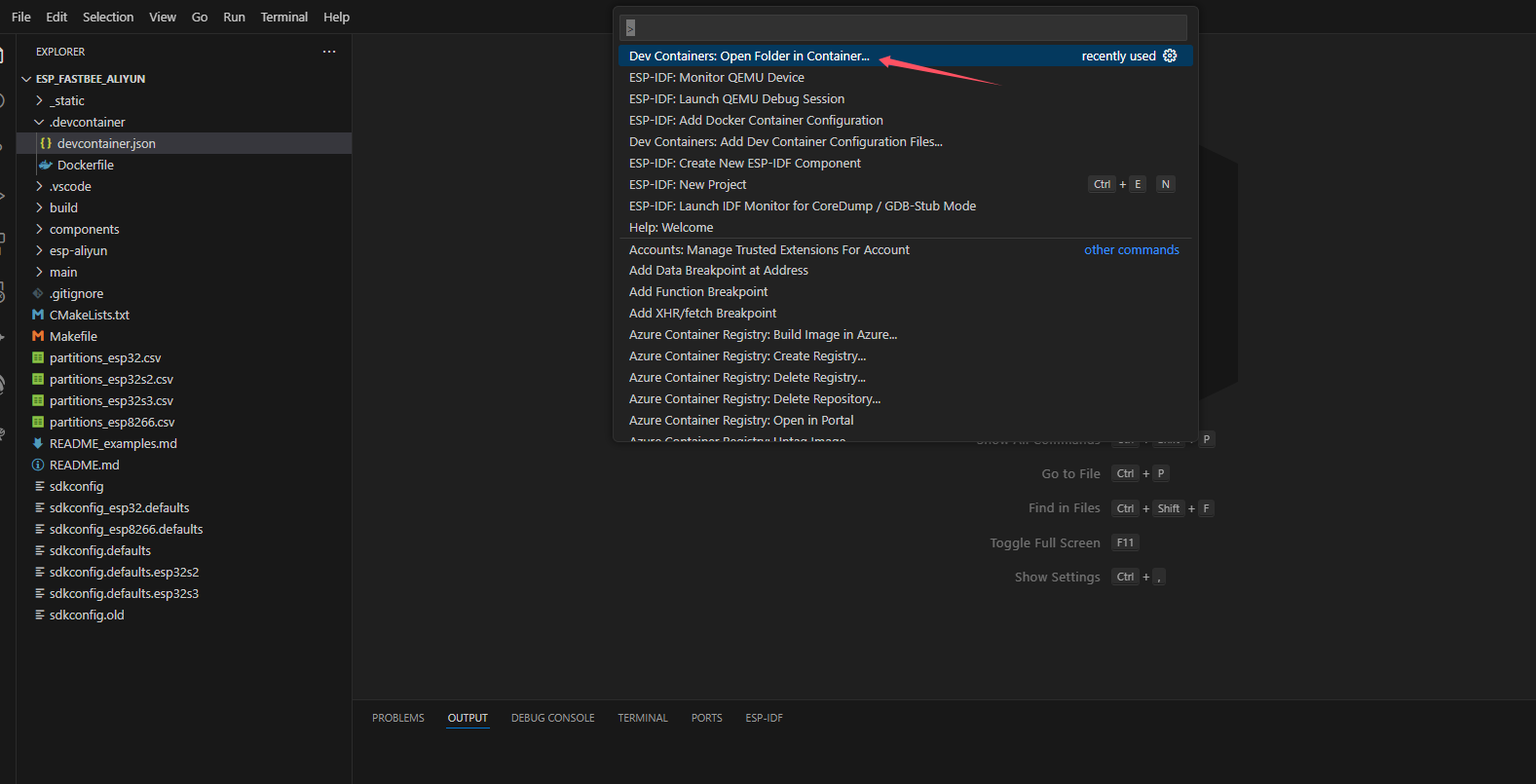Click the partitions_esp32.csv table icon

[38, 357]
